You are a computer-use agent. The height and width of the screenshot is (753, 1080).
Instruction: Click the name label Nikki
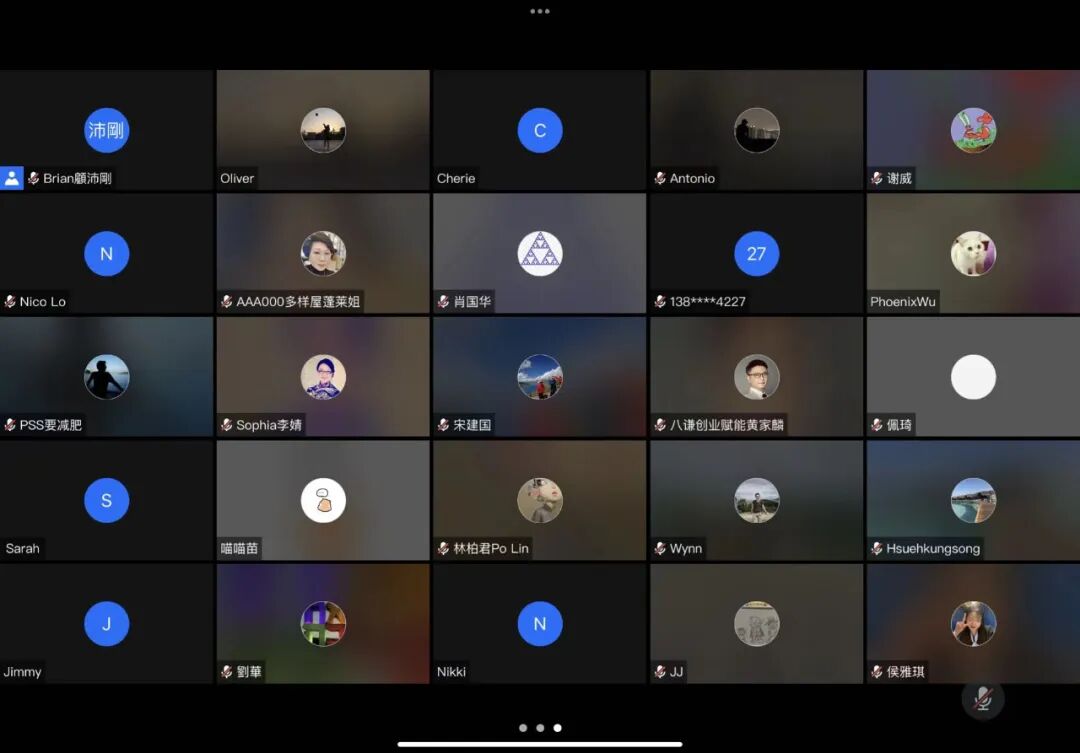coord(451,672)
